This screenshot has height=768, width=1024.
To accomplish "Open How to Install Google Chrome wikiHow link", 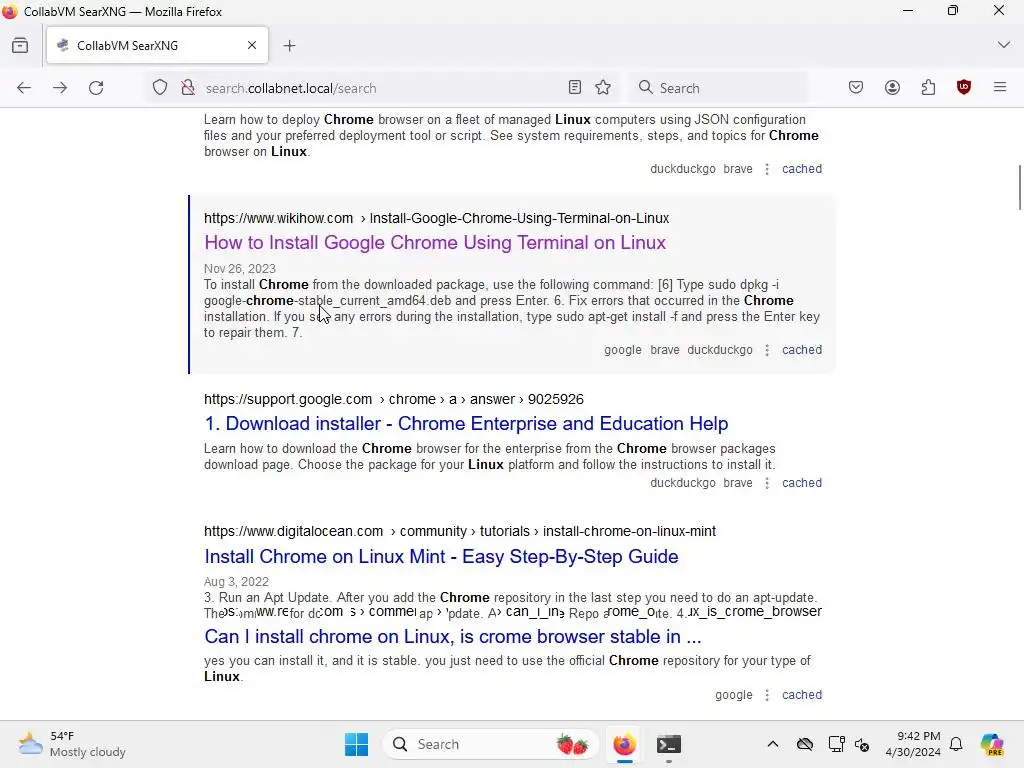I will pos(435,243).
